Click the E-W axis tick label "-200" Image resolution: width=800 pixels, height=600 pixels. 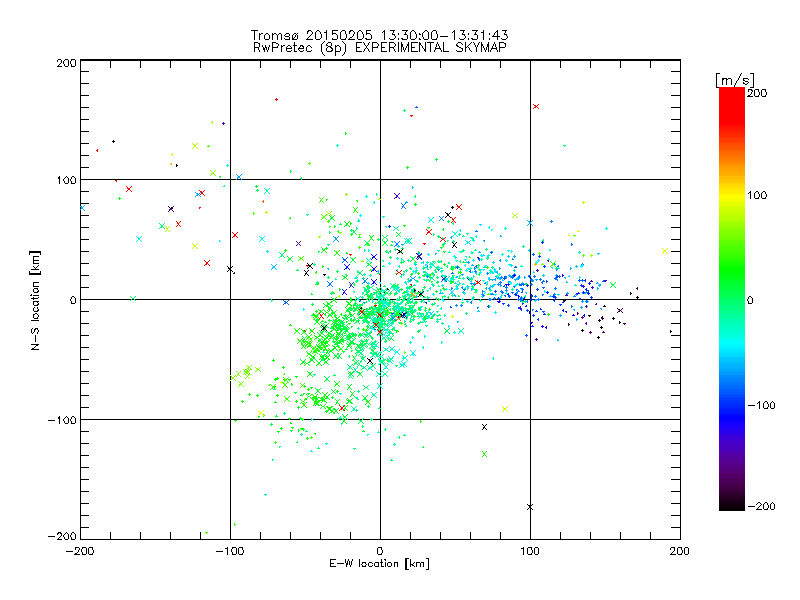[80, 551]
